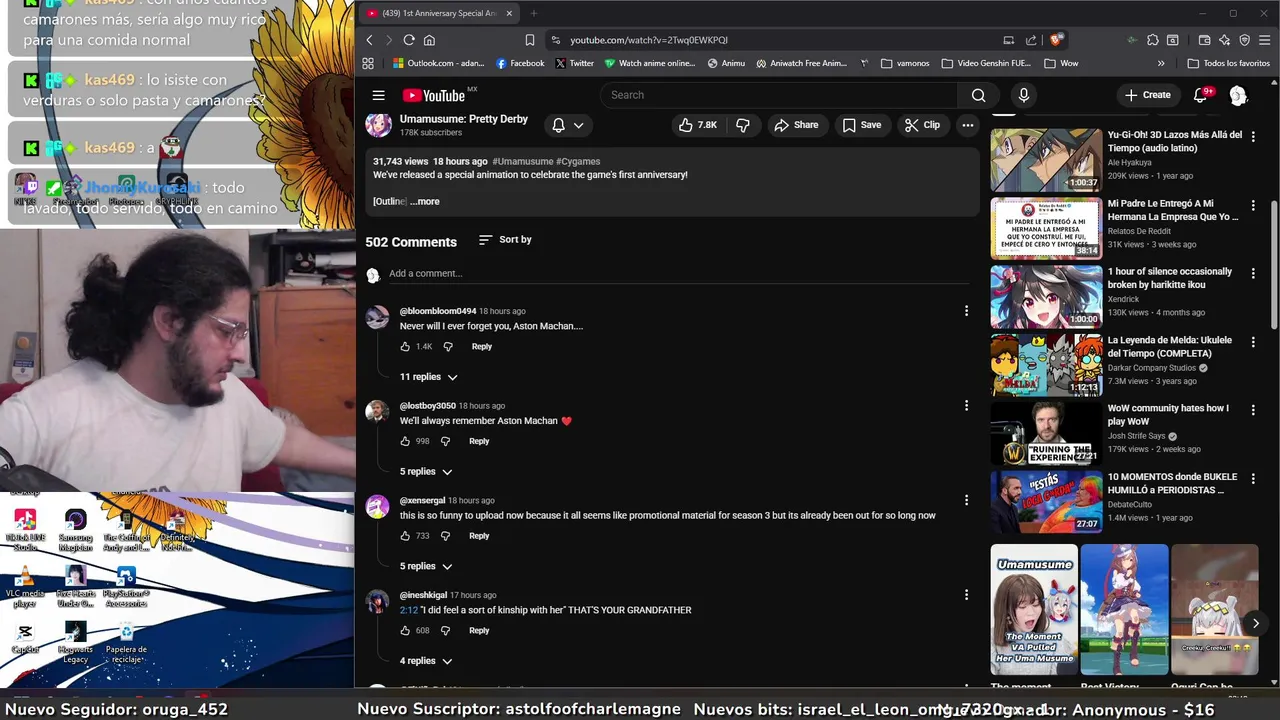Expand 5 replies under xensergal
Screen dimensions: 1280x720
coord(426,566)
